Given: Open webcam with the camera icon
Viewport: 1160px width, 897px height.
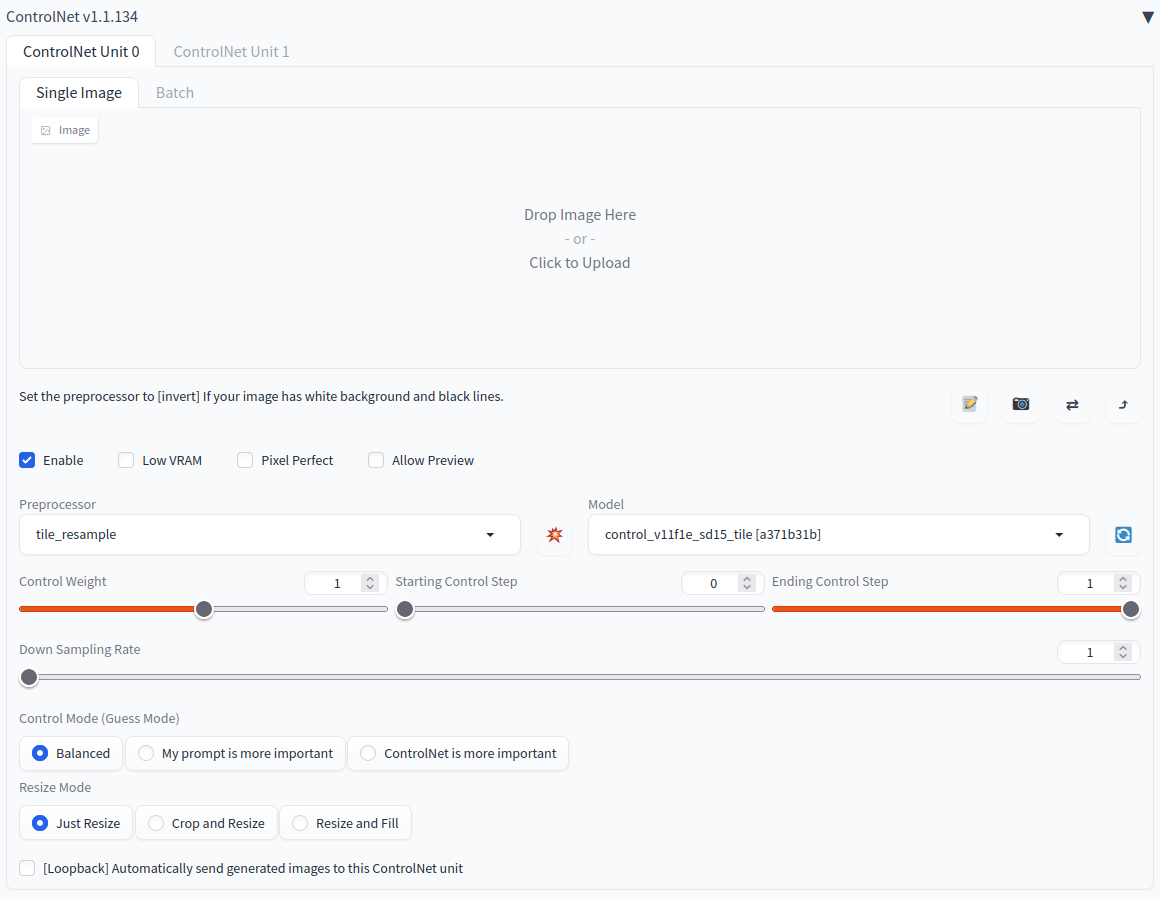Looking at the screenshot, I should 1020,404.
